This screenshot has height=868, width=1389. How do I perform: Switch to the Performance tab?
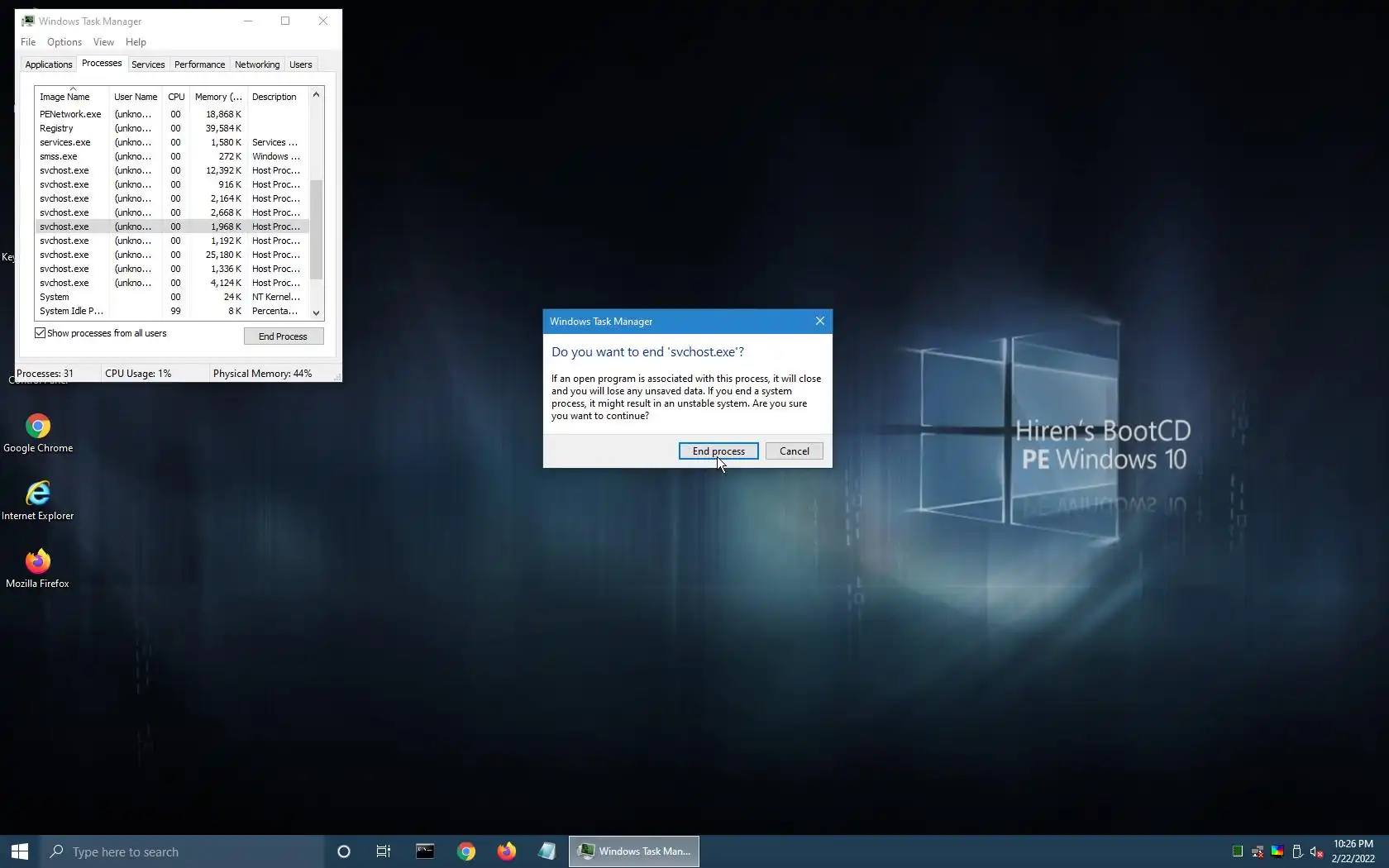tap(199, 64)
